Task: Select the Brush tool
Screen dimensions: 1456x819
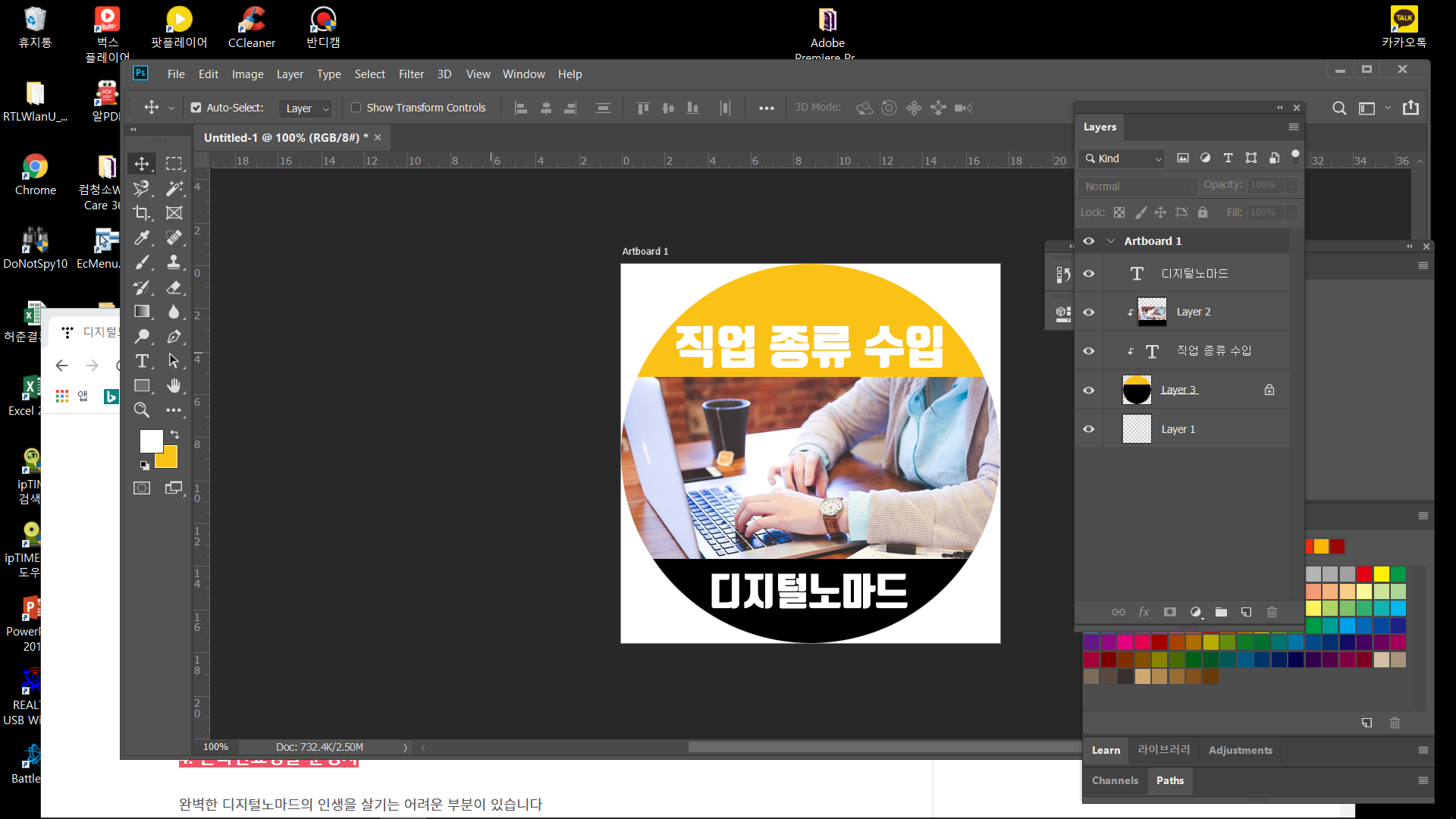Action: coord(142,262)
